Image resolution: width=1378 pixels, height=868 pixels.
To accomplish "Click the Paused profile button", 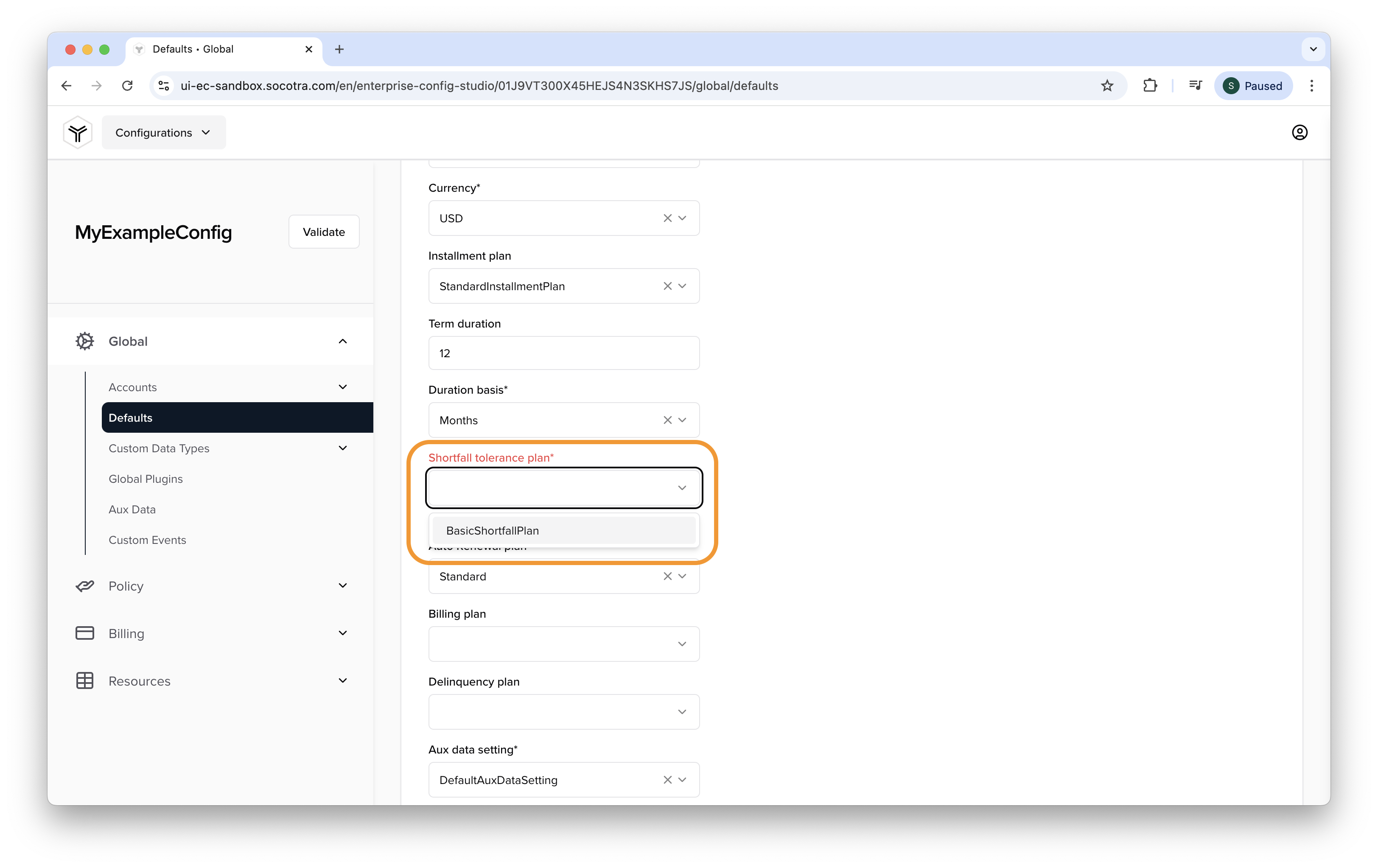I will [x=1253, y=86].
